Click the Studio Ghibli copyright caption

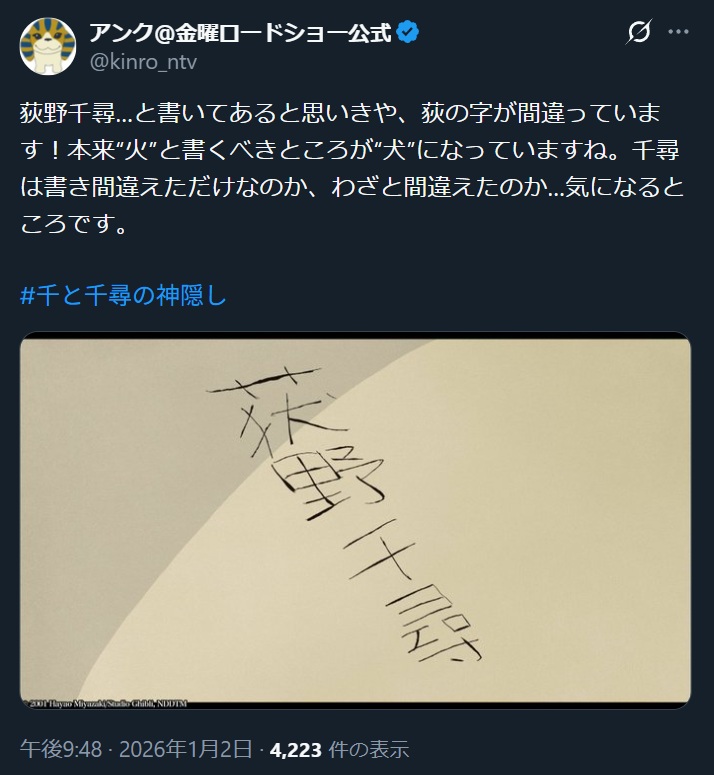coord(105,703)
